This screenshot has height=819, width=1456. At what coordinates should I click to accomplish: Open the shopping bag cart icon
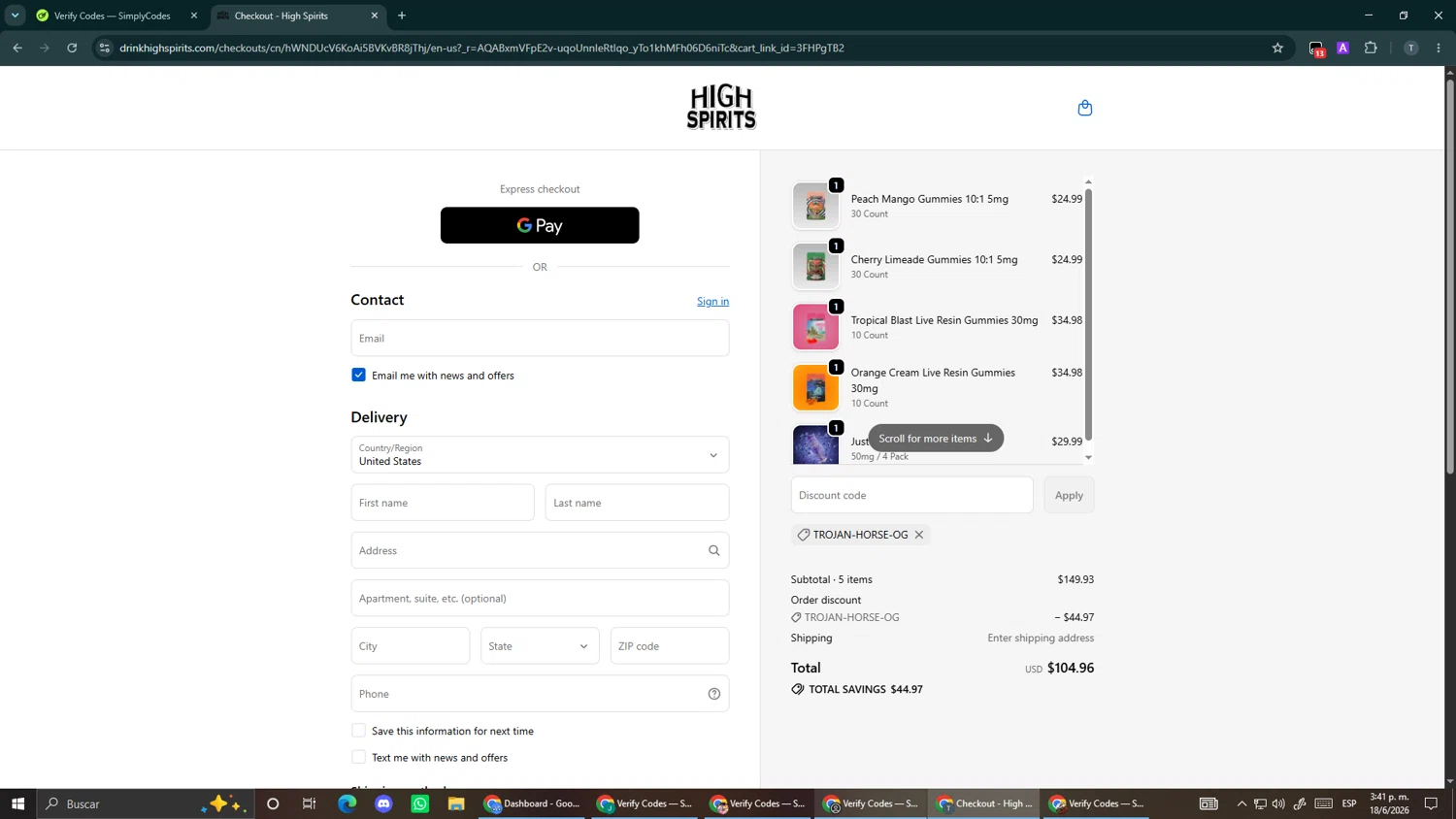point(1085,108)
